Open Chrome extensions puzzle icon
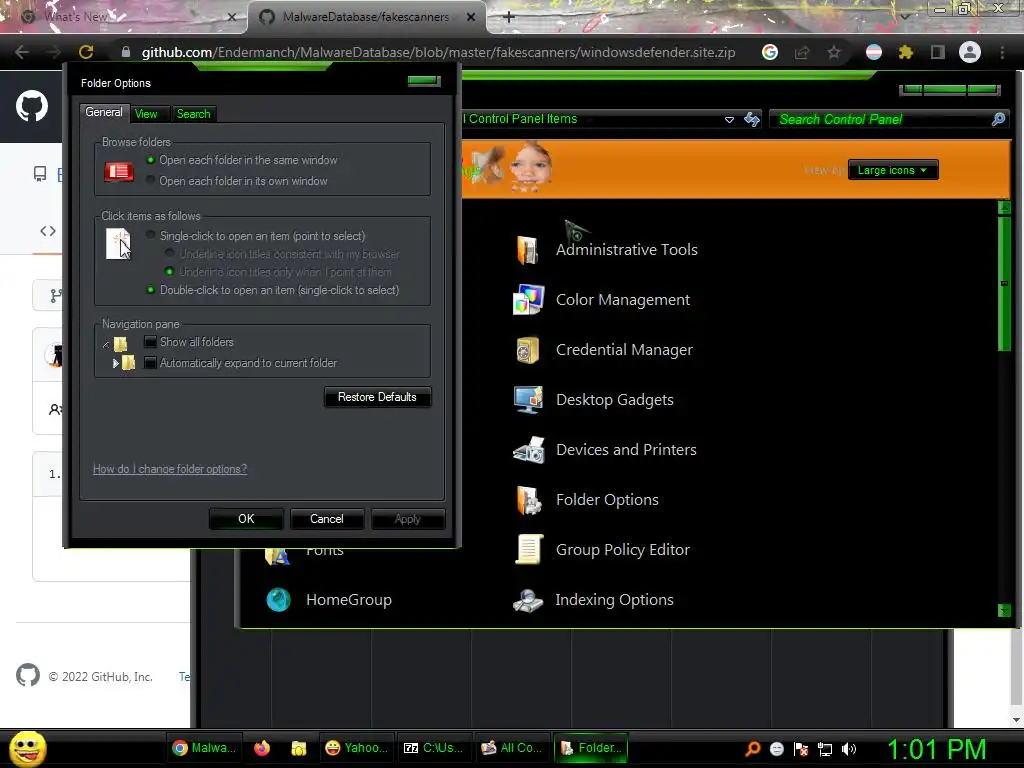Screen dimensions: 1024x768 point(905,52)
